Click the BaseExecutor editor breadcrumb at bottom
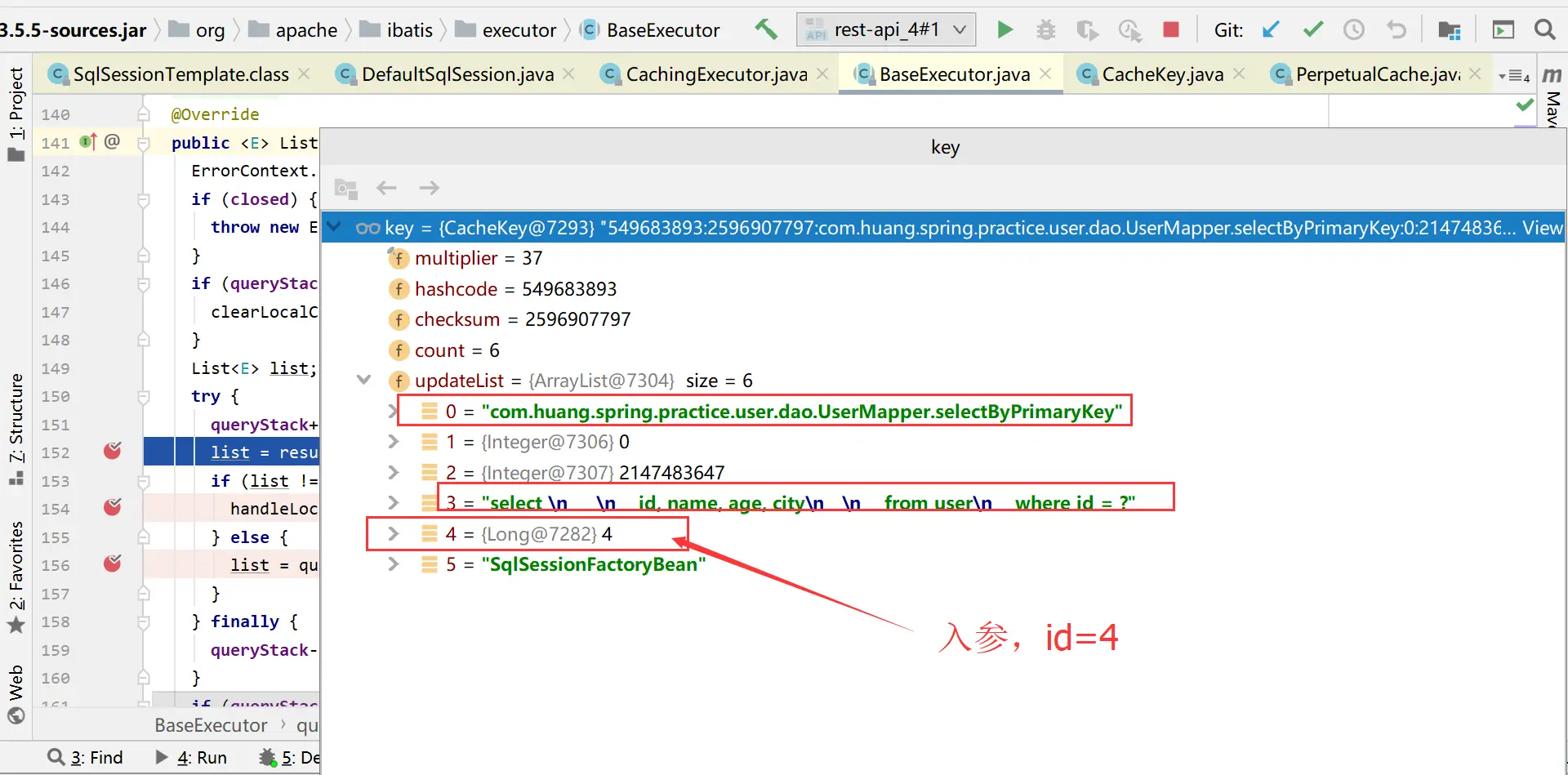 (211, 725)
